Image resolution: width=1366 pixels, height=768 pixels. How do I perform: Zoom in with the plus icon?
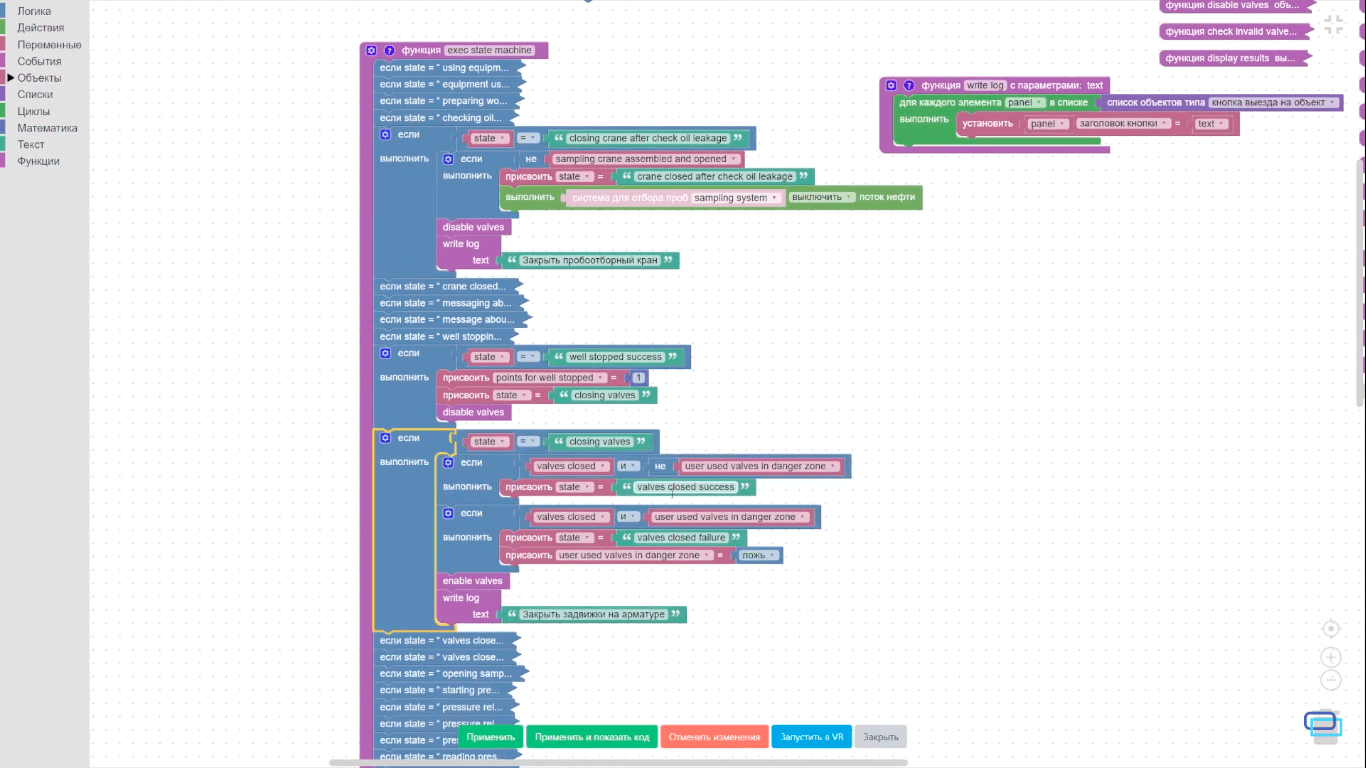click(x=1330, y=657)
